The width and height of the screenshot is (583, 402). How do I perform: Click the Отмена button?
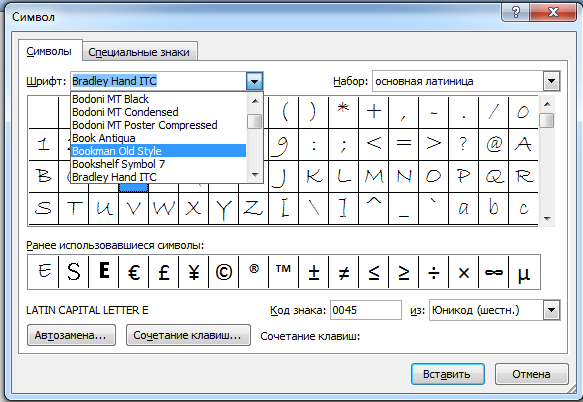532,374
